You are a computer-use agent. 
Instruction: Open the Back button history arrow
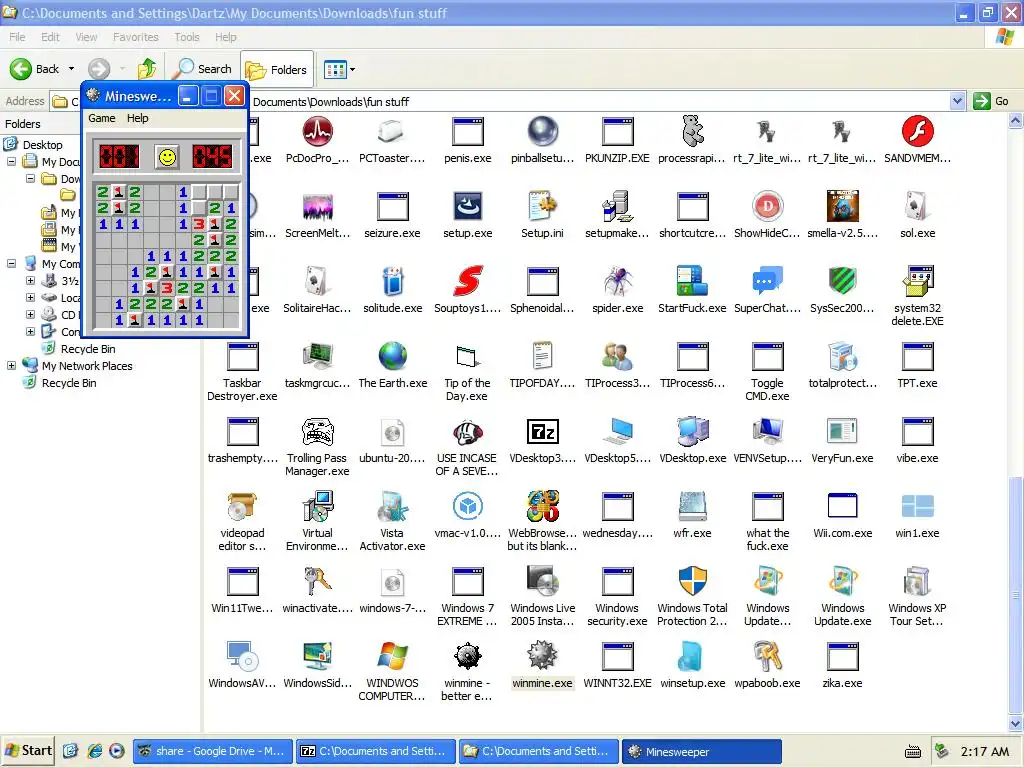point(71,69)
